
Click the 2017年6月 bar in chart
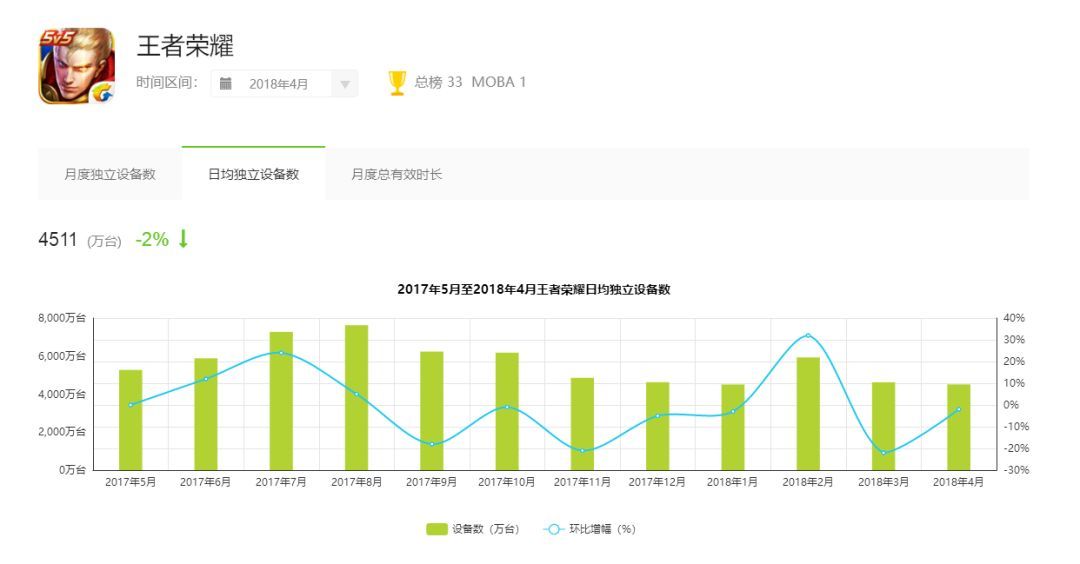tap(206, 414)
